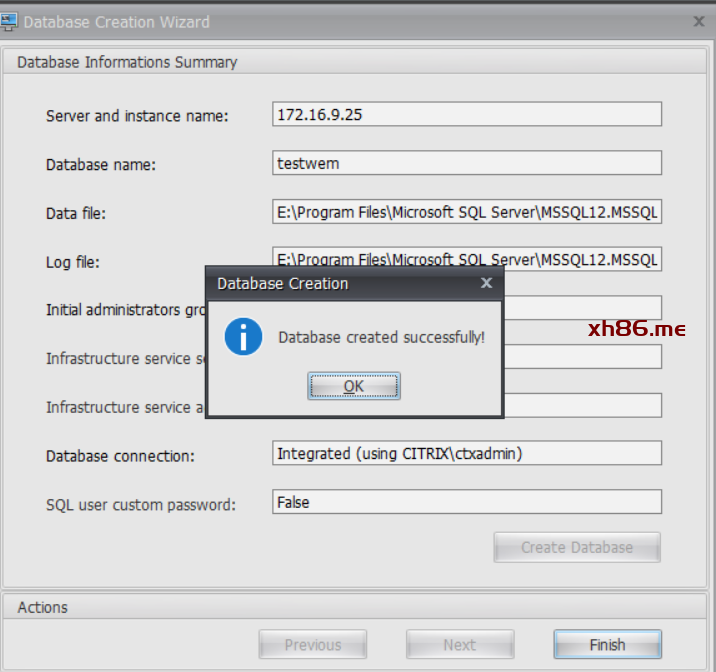Click the Actions section header
The height and width of the screenshot is (672, 716).
pyautogui.click(x=43, y=607)
